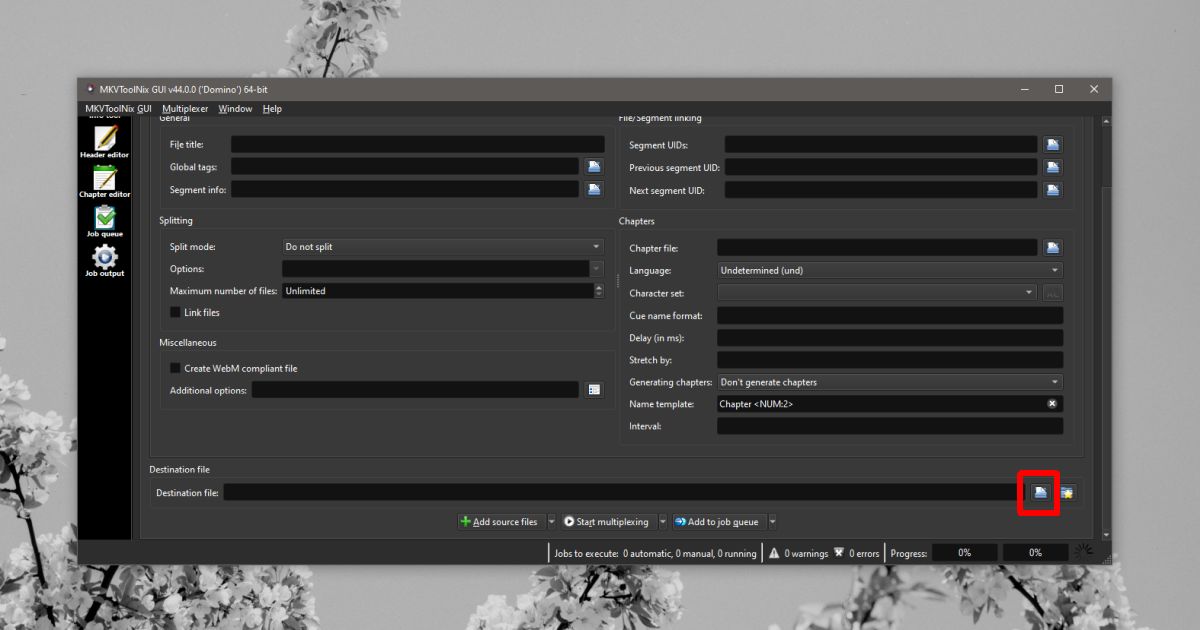This screenshot has height=630, width=1200.
Task: Increase Maximum number of files value
Action: click(x=597, y=287)
